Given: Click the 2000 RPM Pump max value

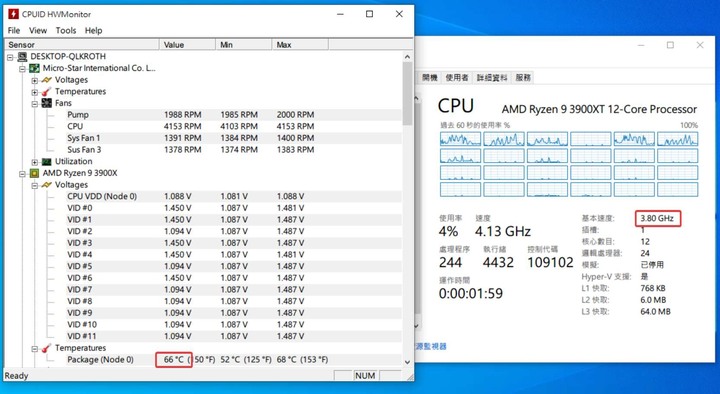Looking at the screenshot, I should pyautogui.click(x=295, y=115).
